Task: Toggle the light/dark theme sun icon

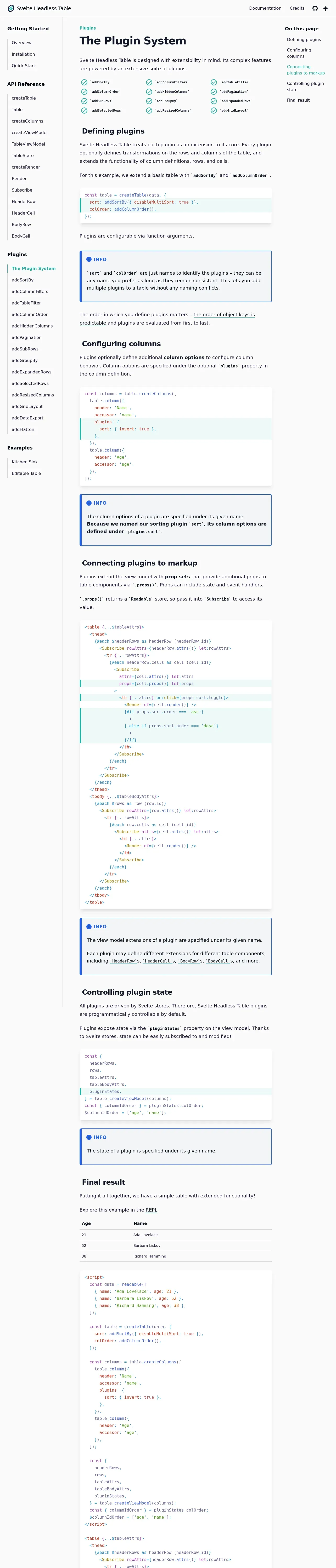Action: [x=326, y=9]
